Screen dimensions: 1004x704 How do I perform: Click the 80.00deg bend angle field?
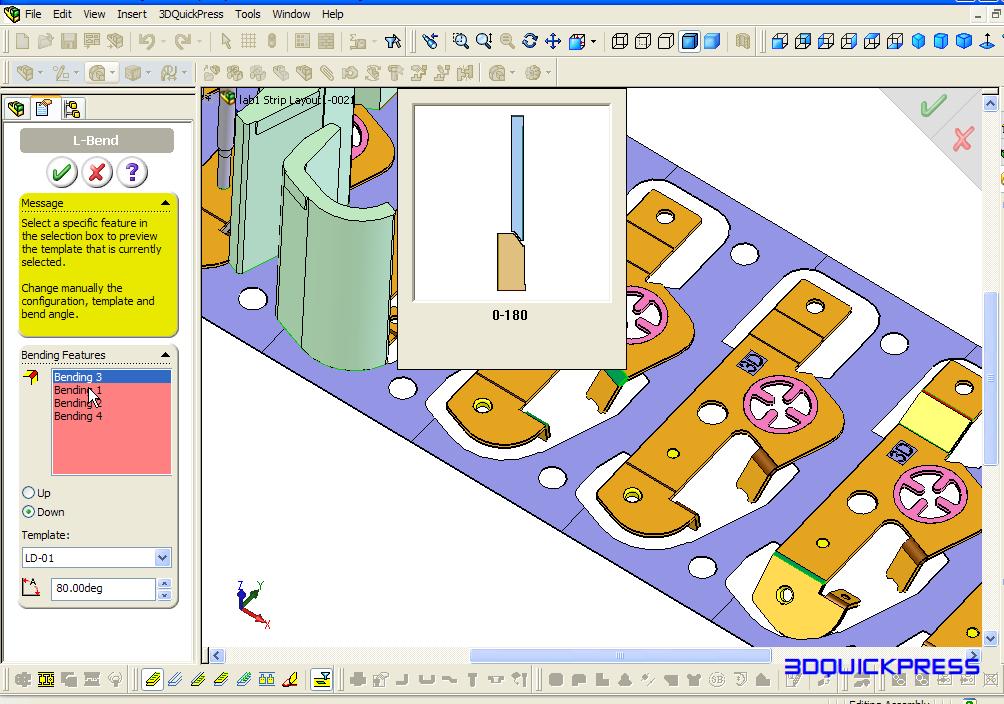click(102, 588)
